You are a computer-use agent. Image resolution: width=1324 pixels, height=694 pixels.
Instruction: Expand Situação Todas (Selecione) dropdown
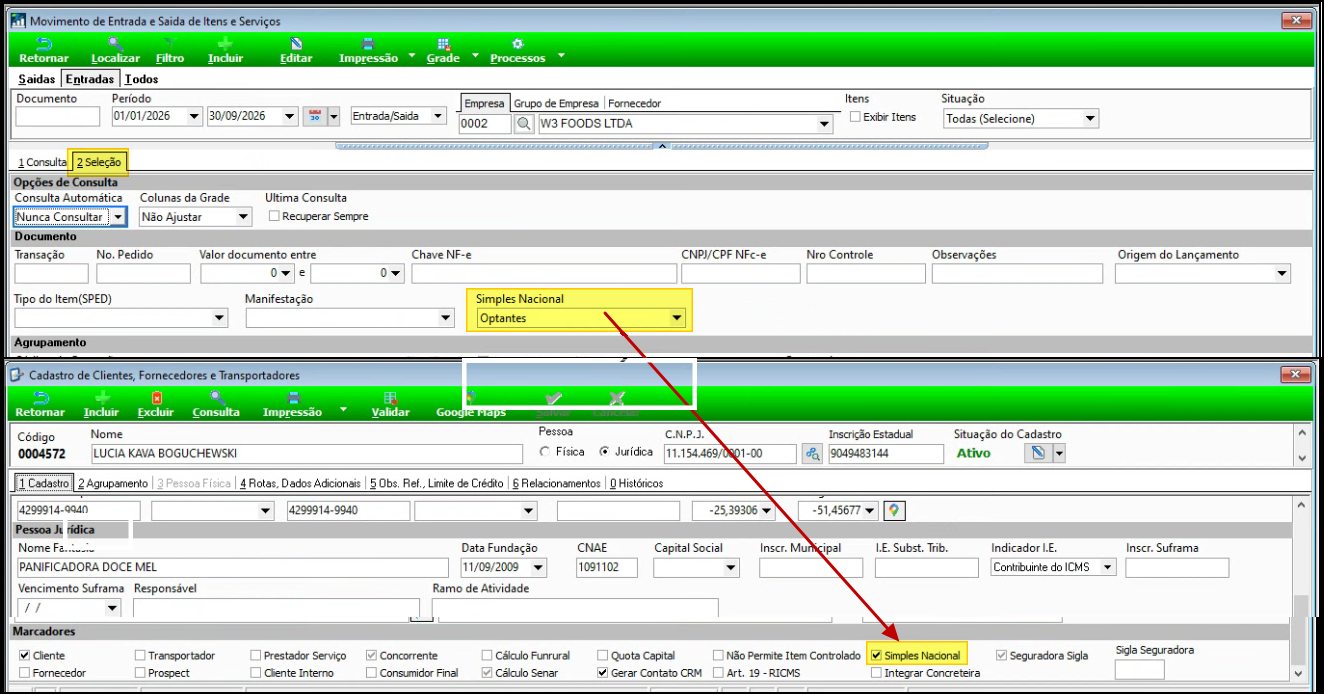1090,119
